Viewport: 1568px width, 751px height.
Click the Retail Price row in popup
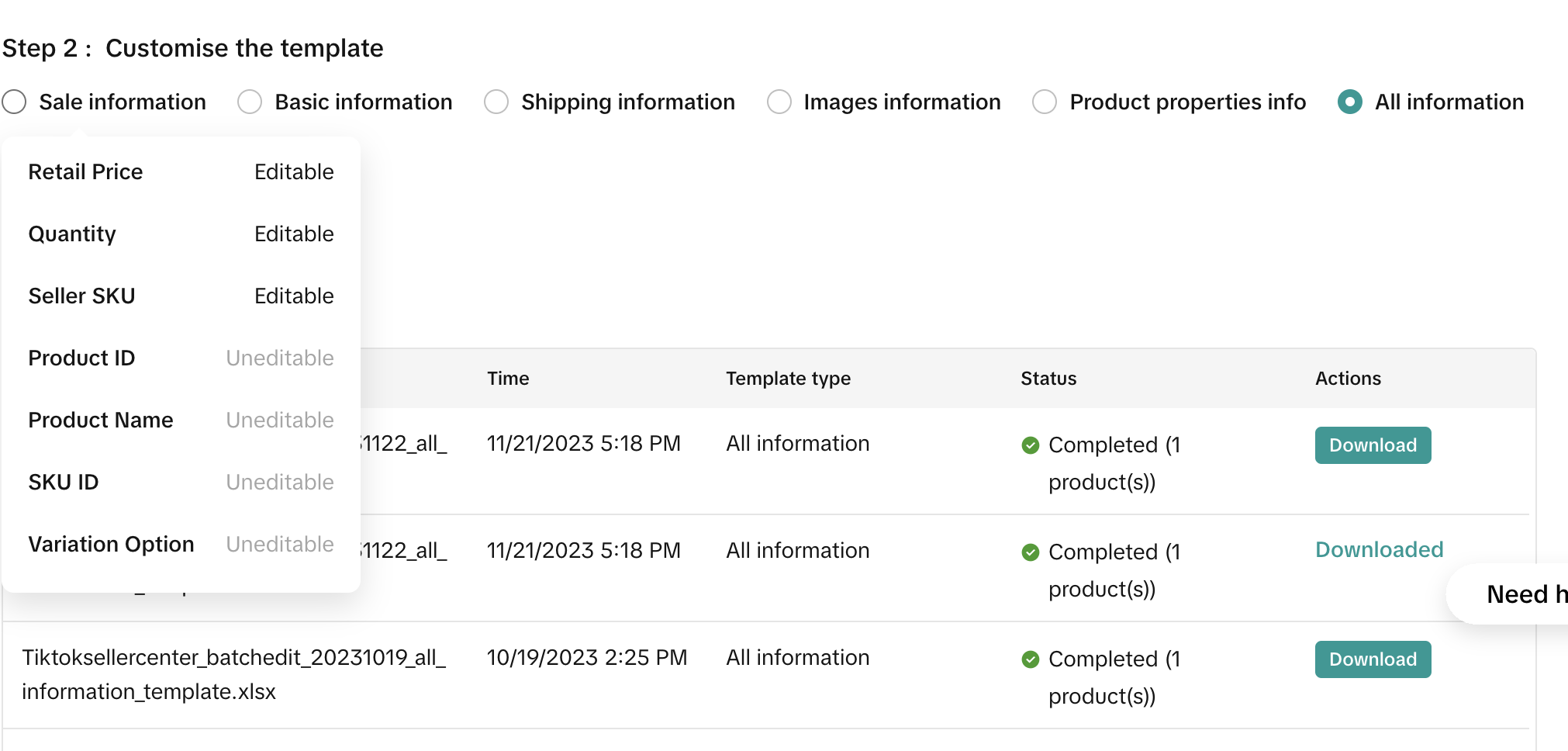181,172
